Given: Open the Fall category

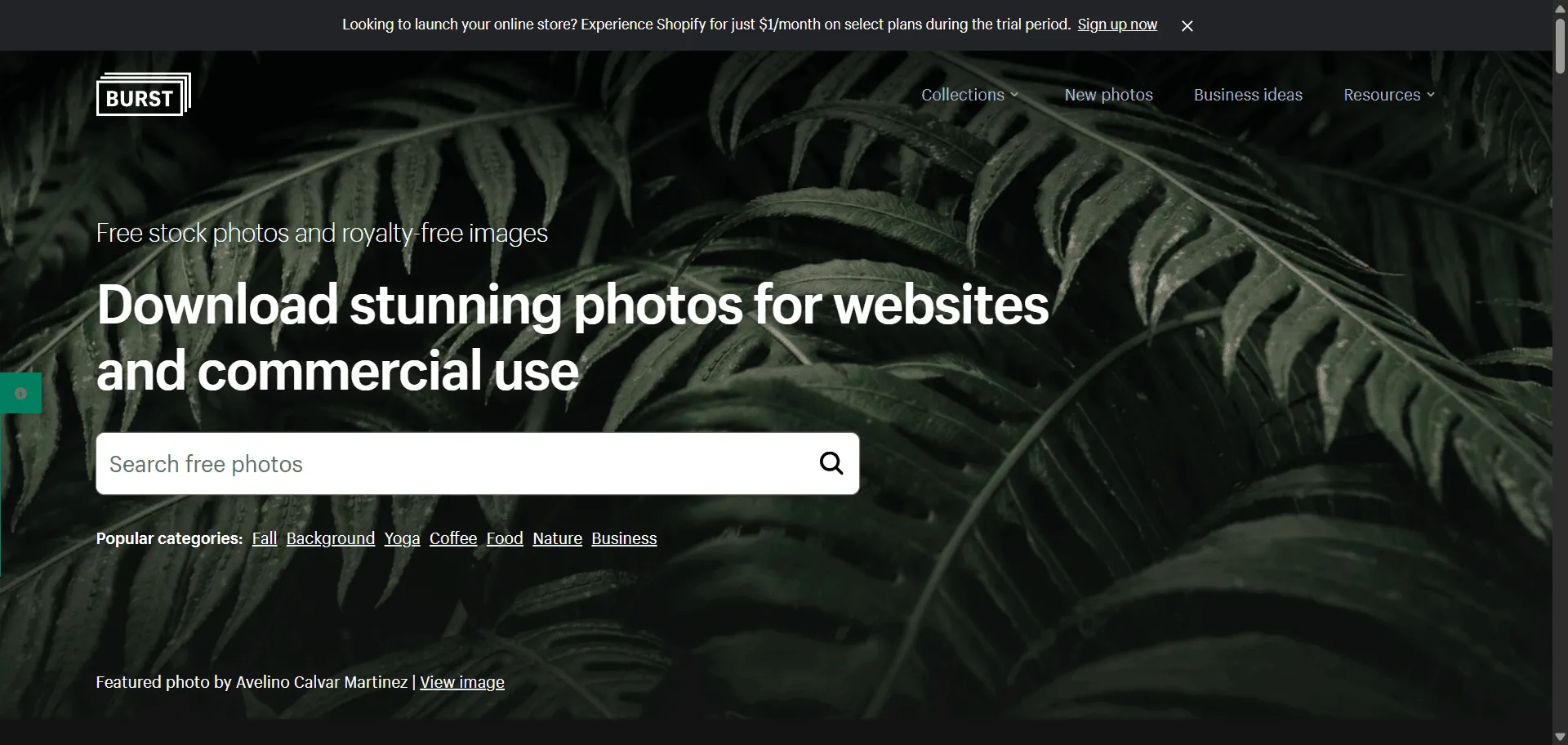Looking at the screenshot, I should coord(265,538).
